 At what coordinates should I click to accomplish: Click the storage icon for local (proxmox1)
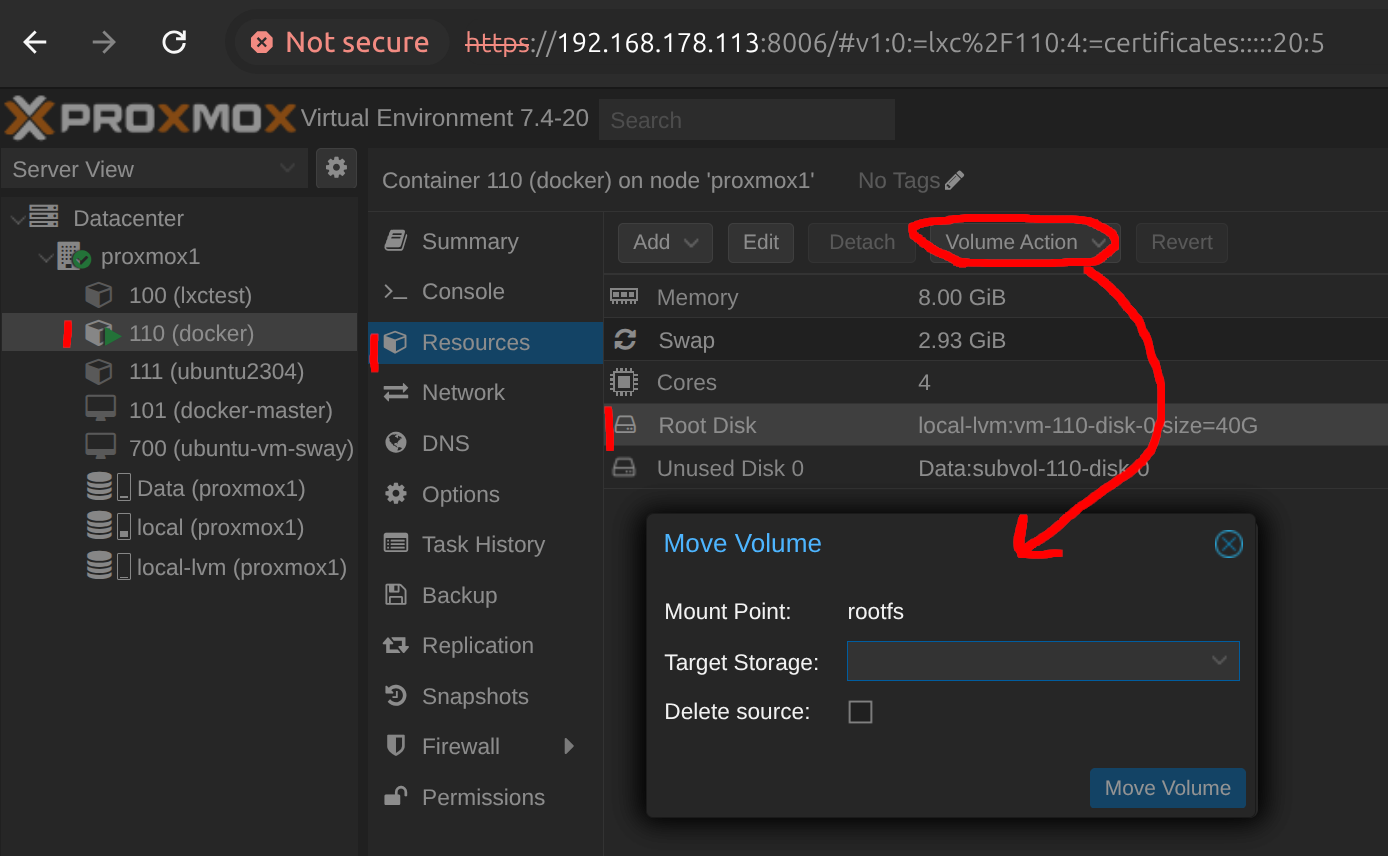(x=108, y=527)
